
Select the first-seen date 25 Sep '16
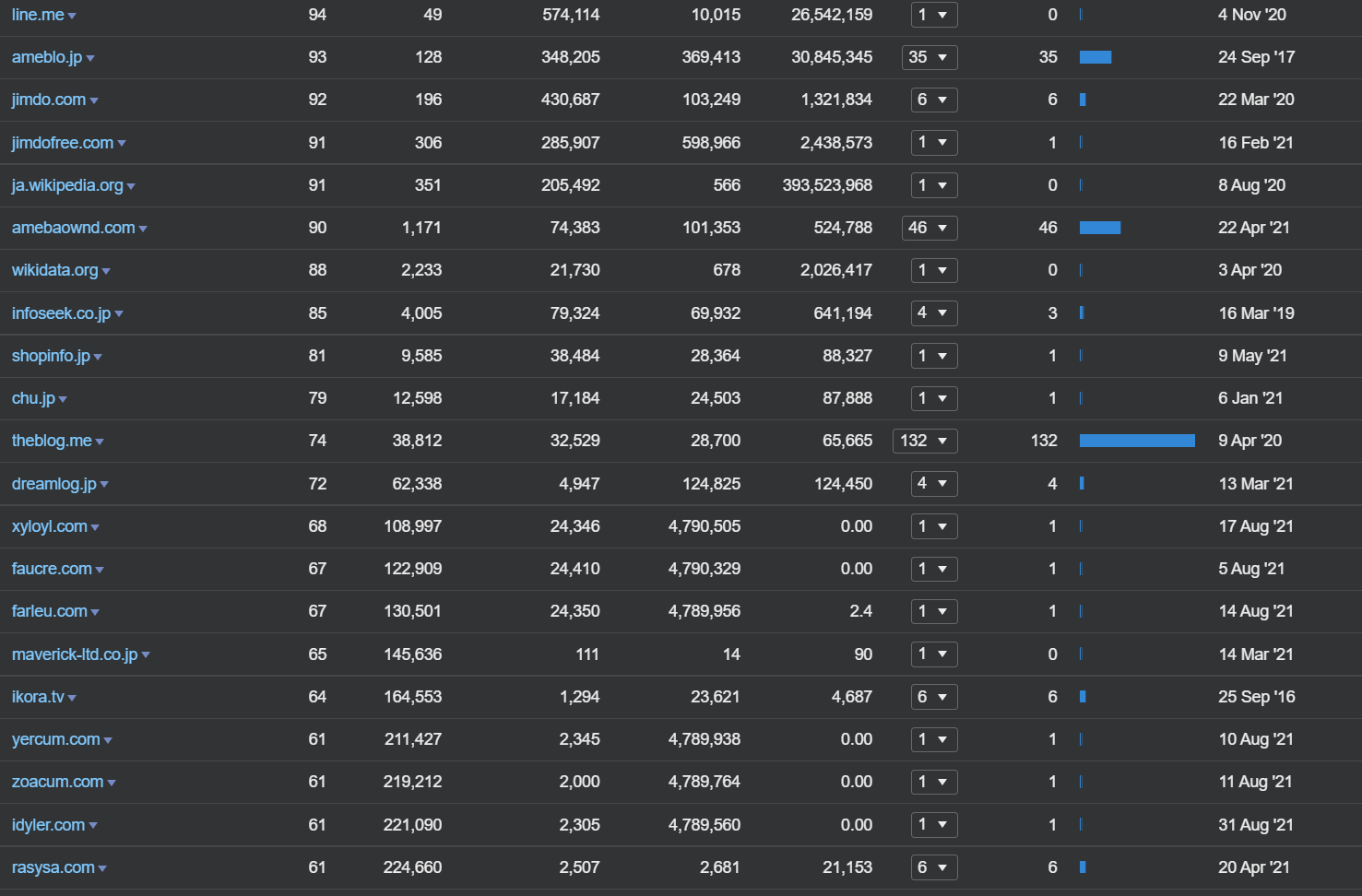1256,697
